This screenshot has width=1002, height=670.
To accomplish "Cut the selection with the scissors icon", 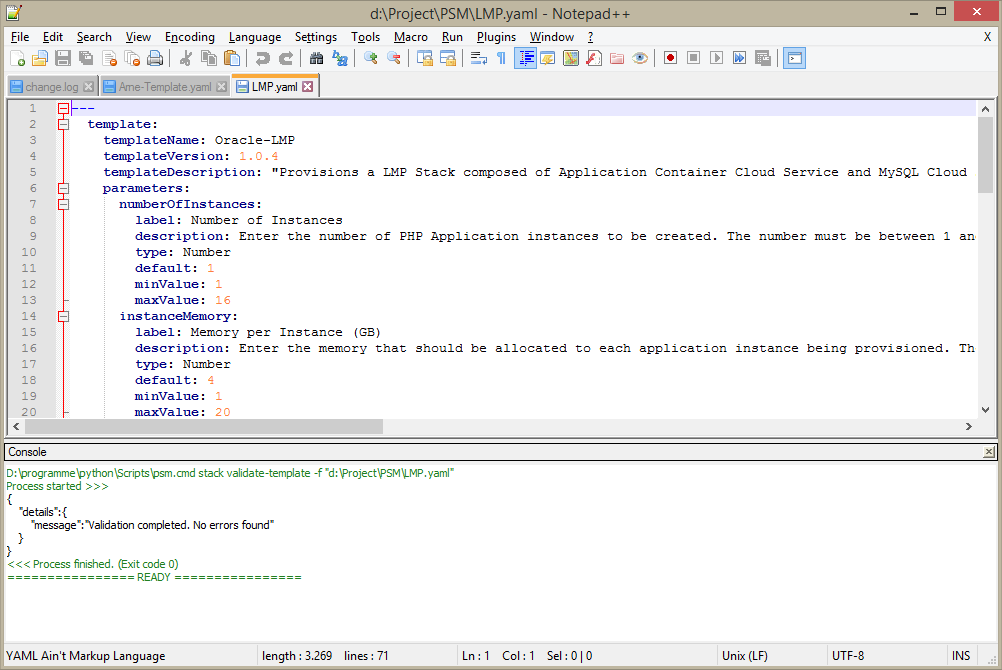I will [185, 59].
